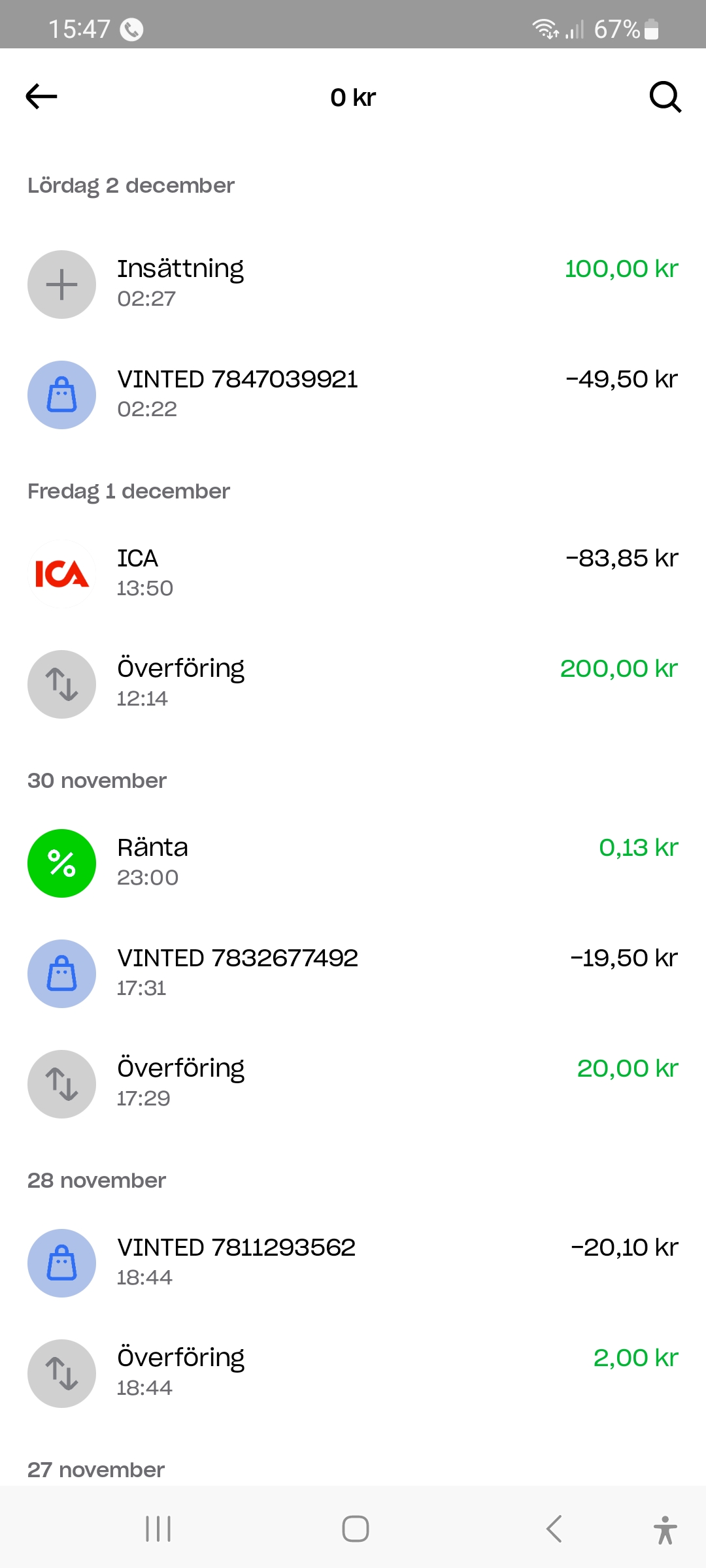Tap the accessibility figure icon

(x=665, y=1529)
